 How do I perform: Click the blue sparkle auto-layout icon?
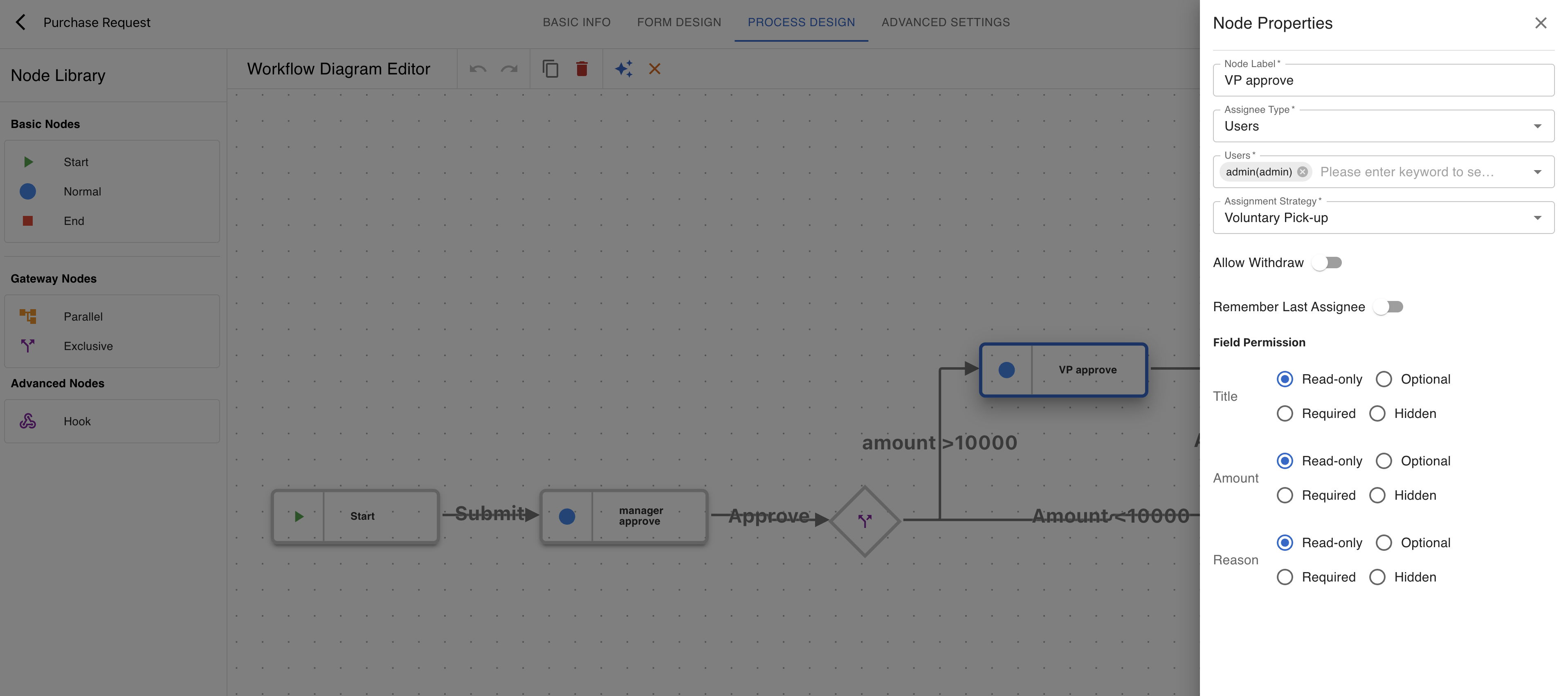point(624,69)
